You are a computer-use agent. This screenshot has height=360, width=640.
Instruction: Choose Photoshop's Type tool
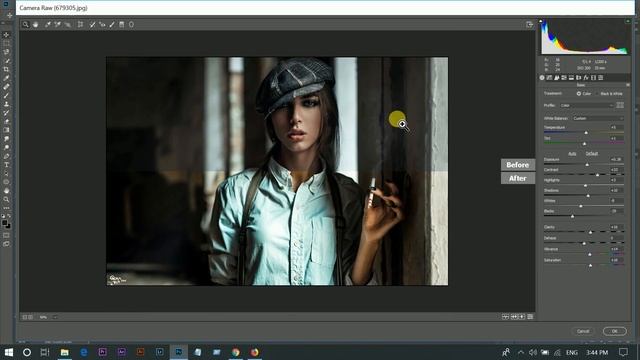(x=6, y=165)
